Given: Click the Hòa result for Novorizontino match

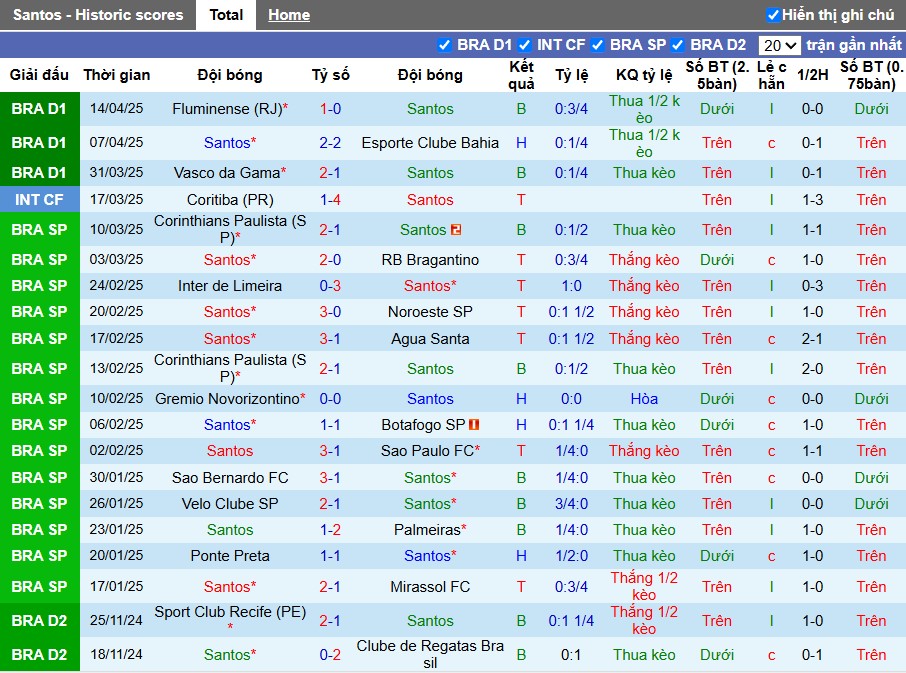Looking at the screenshot, I should (x=644, y=399).
